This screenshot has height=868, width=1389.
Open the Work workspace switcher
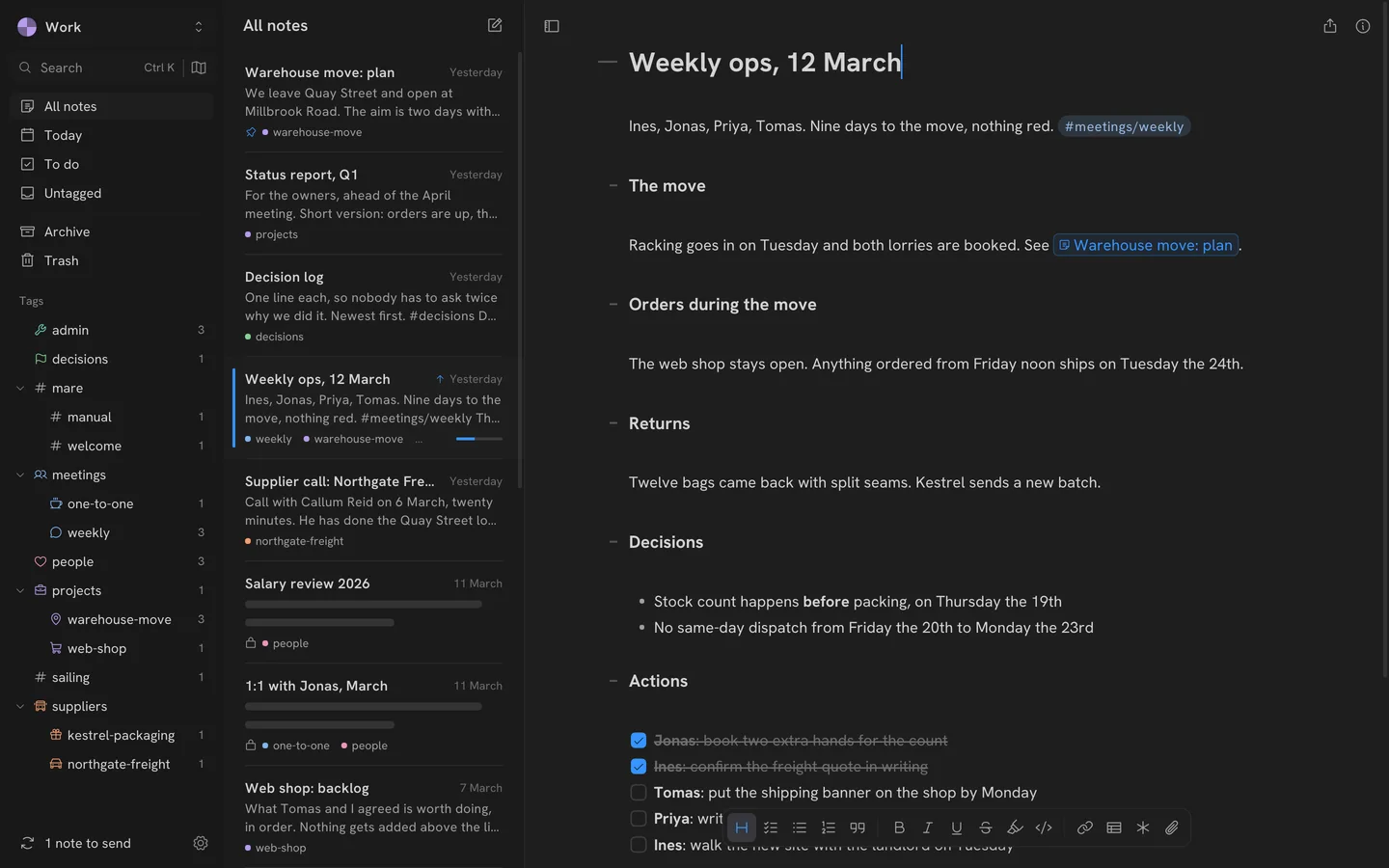pyautogui.click(x=112, y=27)
